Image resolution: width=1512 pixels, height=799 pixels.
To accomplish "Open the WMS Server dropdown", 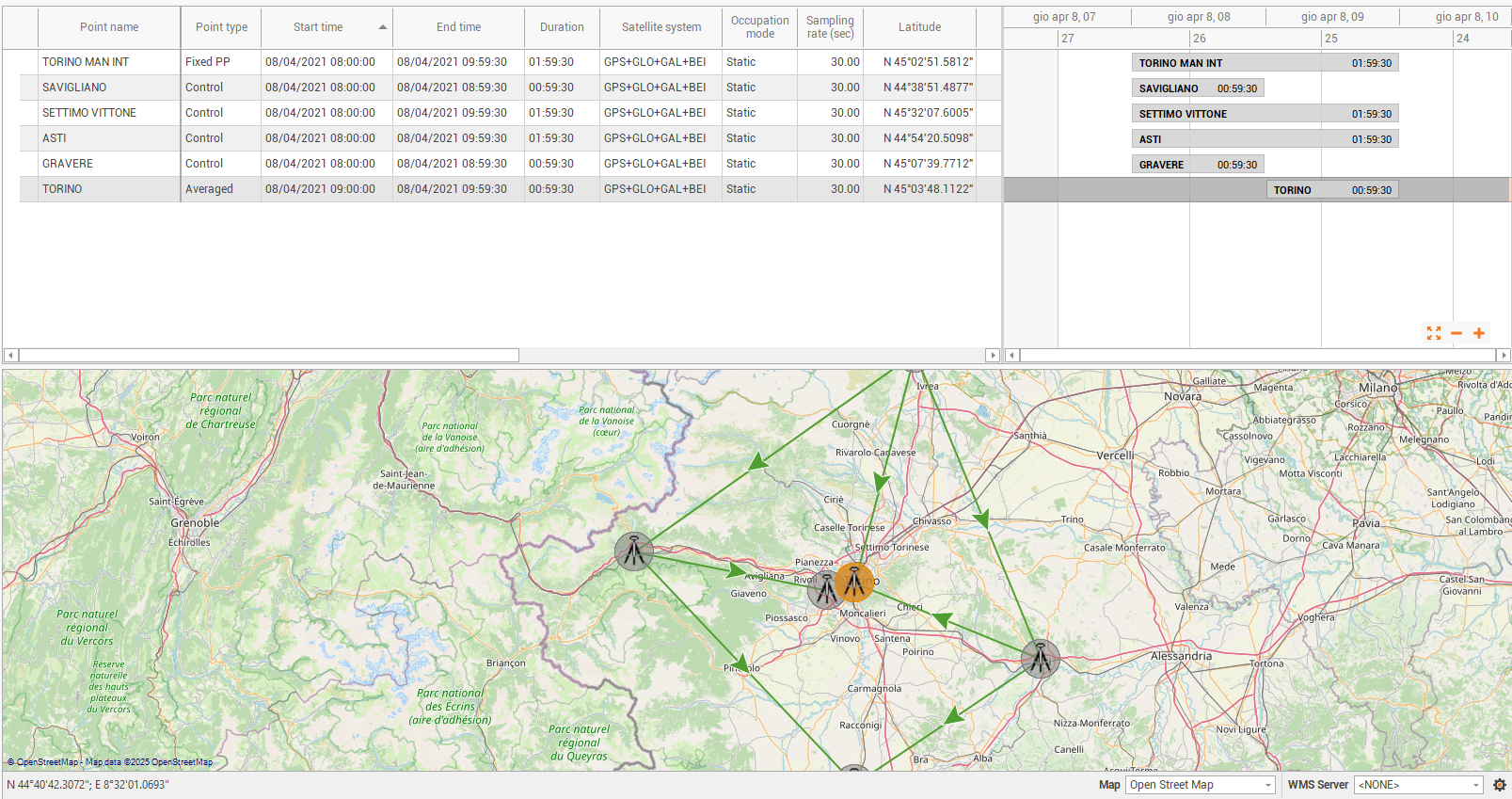I will pos(1419,785).
